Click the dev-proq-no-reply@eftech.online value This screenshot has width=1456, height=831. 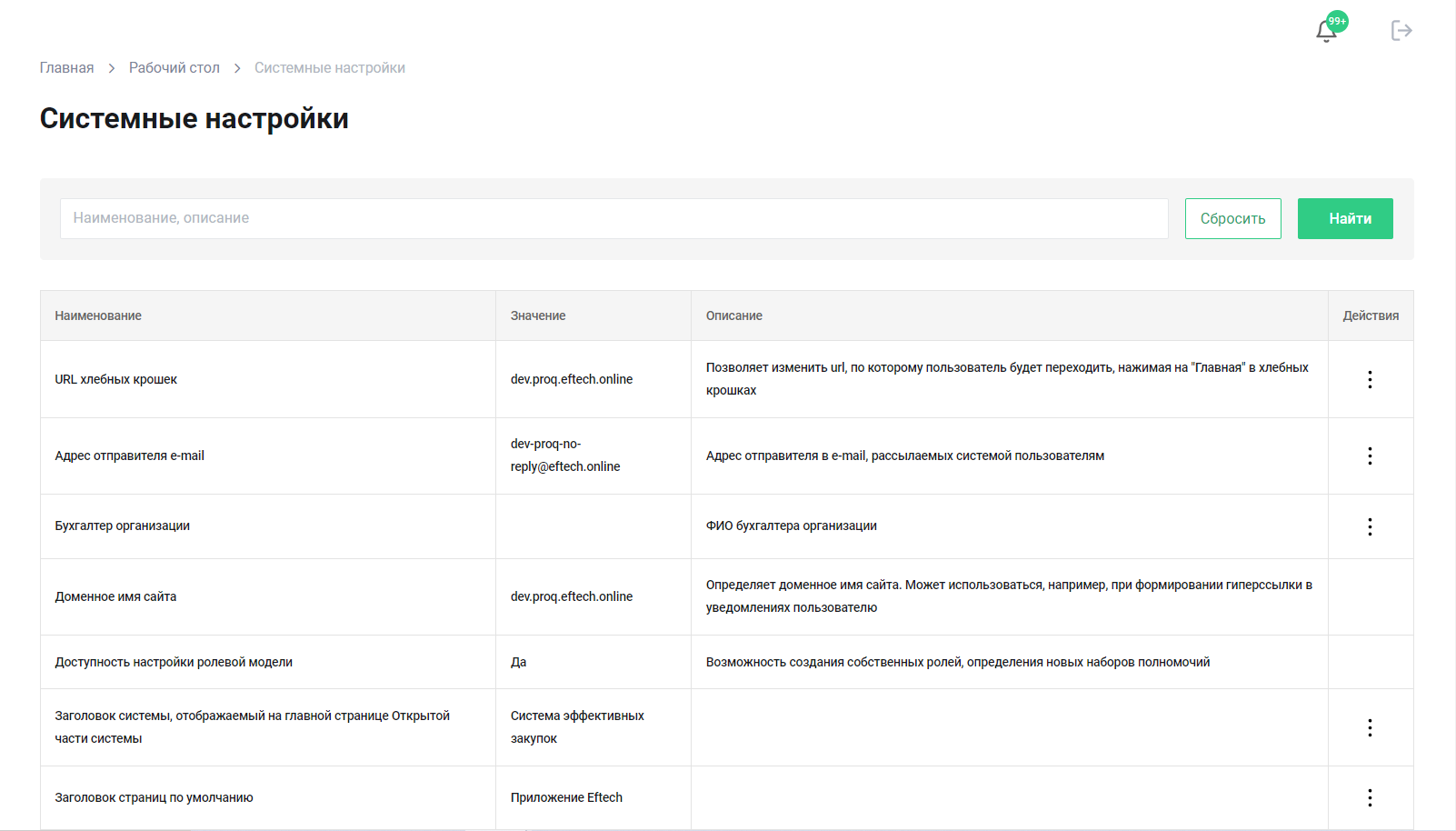pos(565,456)
